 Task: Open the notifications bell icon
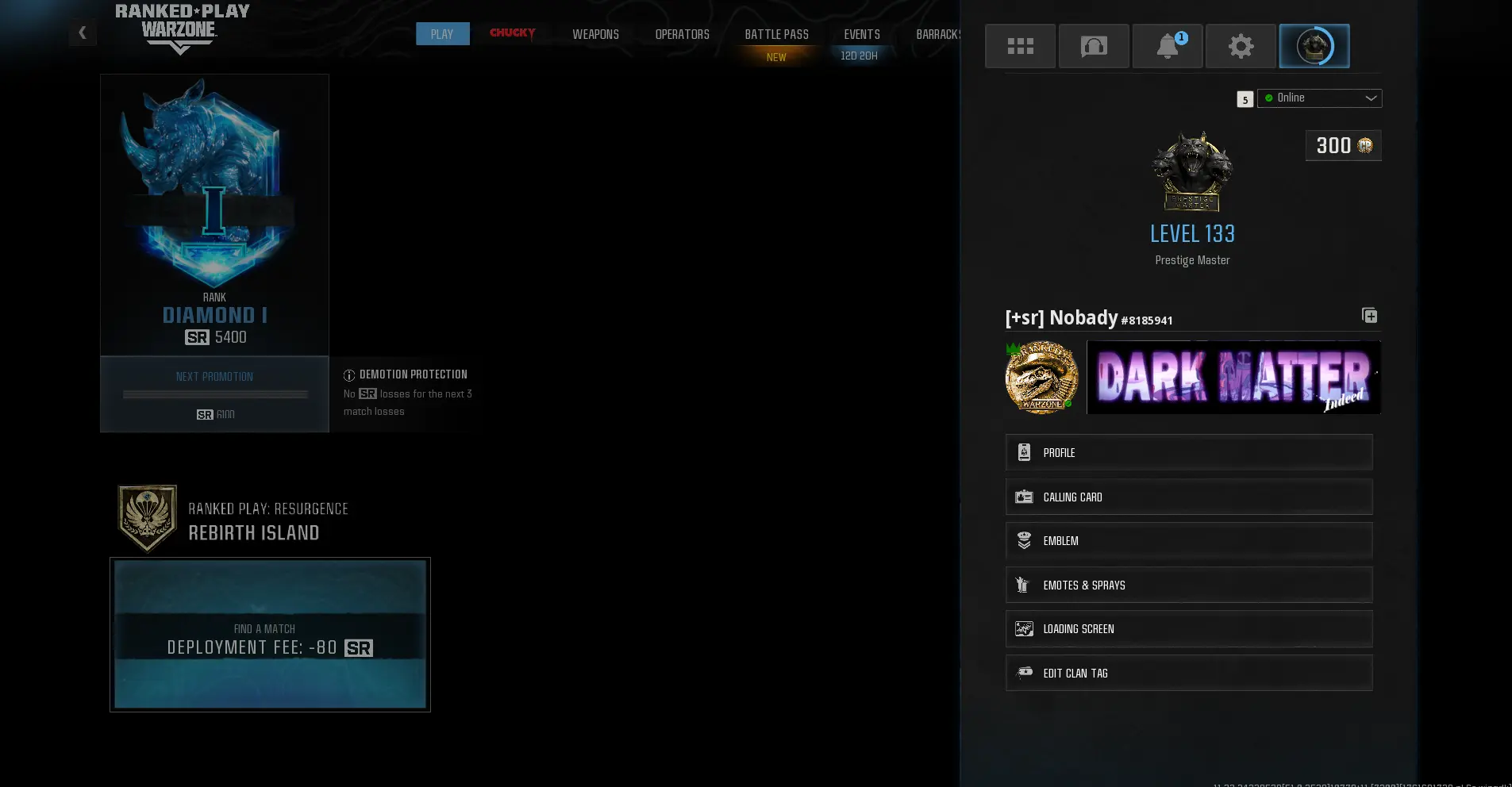1168,46
